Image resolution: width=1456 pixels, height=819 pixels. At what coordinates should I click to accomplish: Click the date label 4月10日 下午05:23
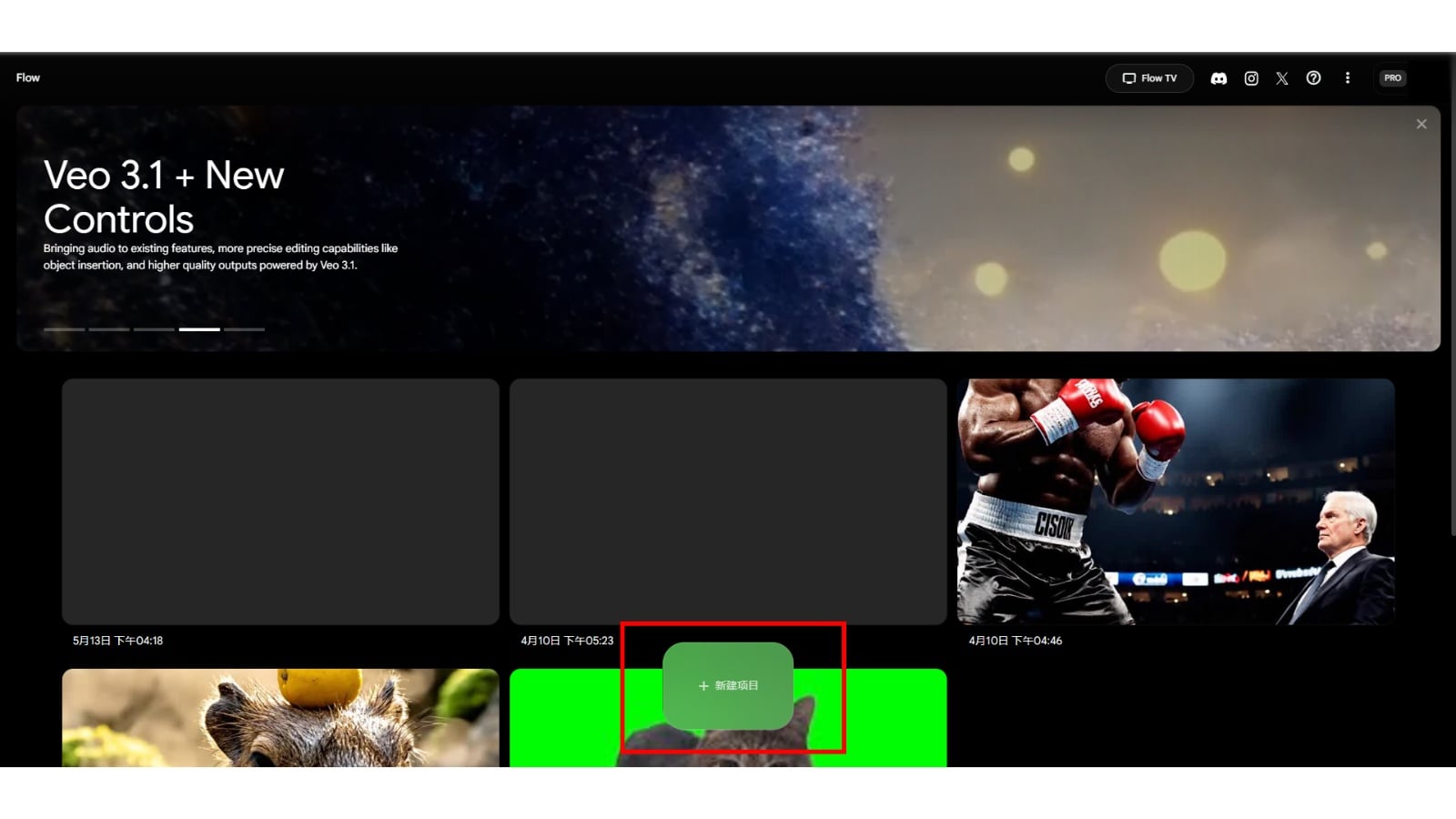point(567,641)
